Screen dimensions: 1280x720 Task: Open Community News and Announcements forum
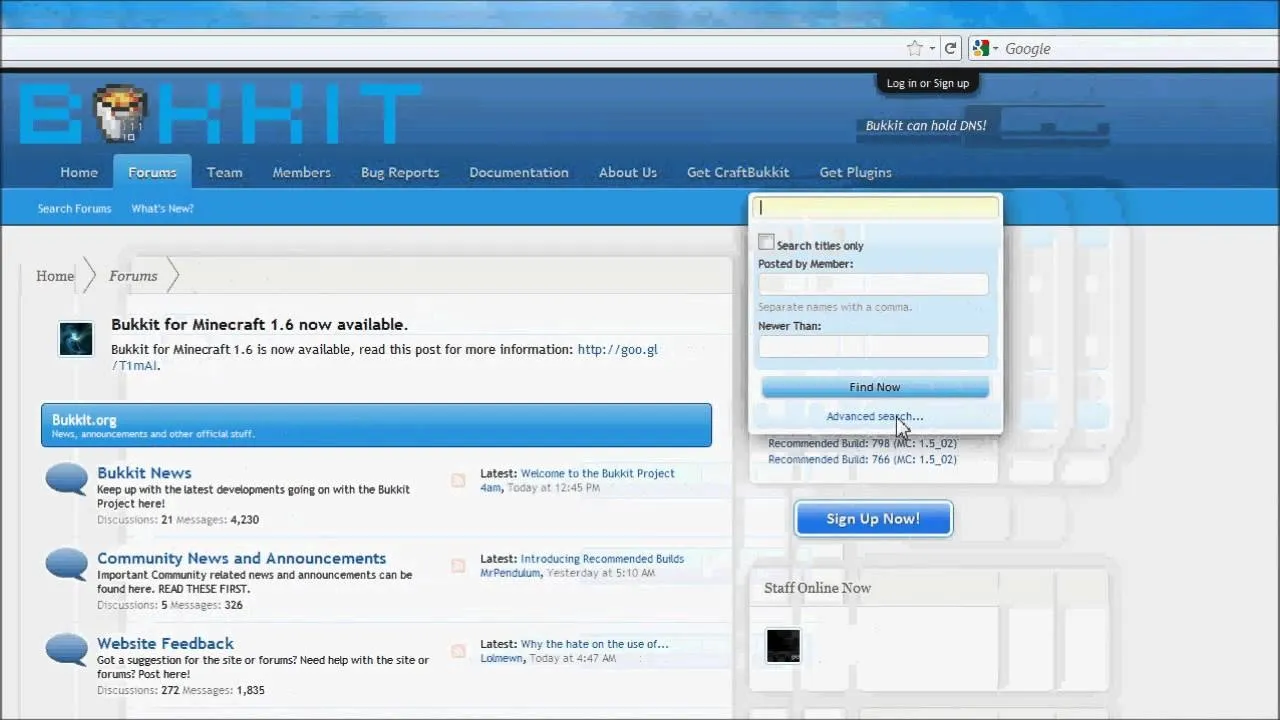click(241, 558)
